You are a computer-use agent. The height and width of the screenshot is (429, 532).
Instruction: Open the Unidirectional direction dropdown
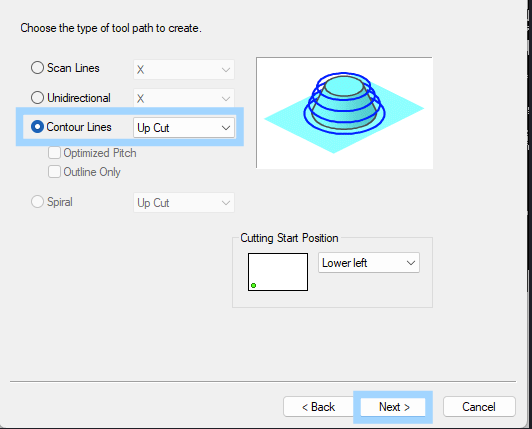coord(184,98)
